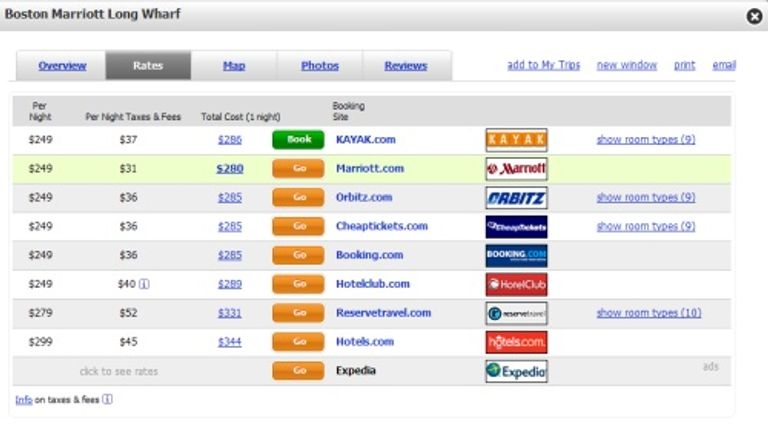Click Expedia booking site name

(356, 370)
